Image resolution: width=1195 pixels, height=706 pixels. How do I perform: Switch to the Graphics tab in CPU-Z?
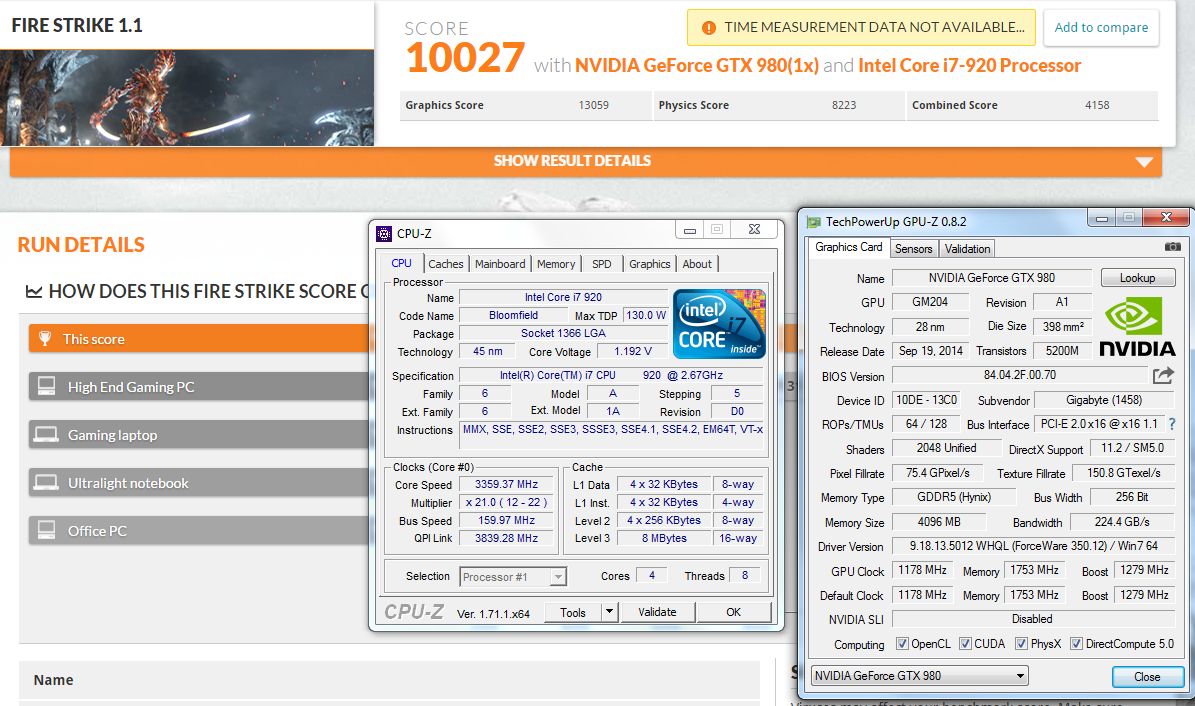click(x=649, y=264)
